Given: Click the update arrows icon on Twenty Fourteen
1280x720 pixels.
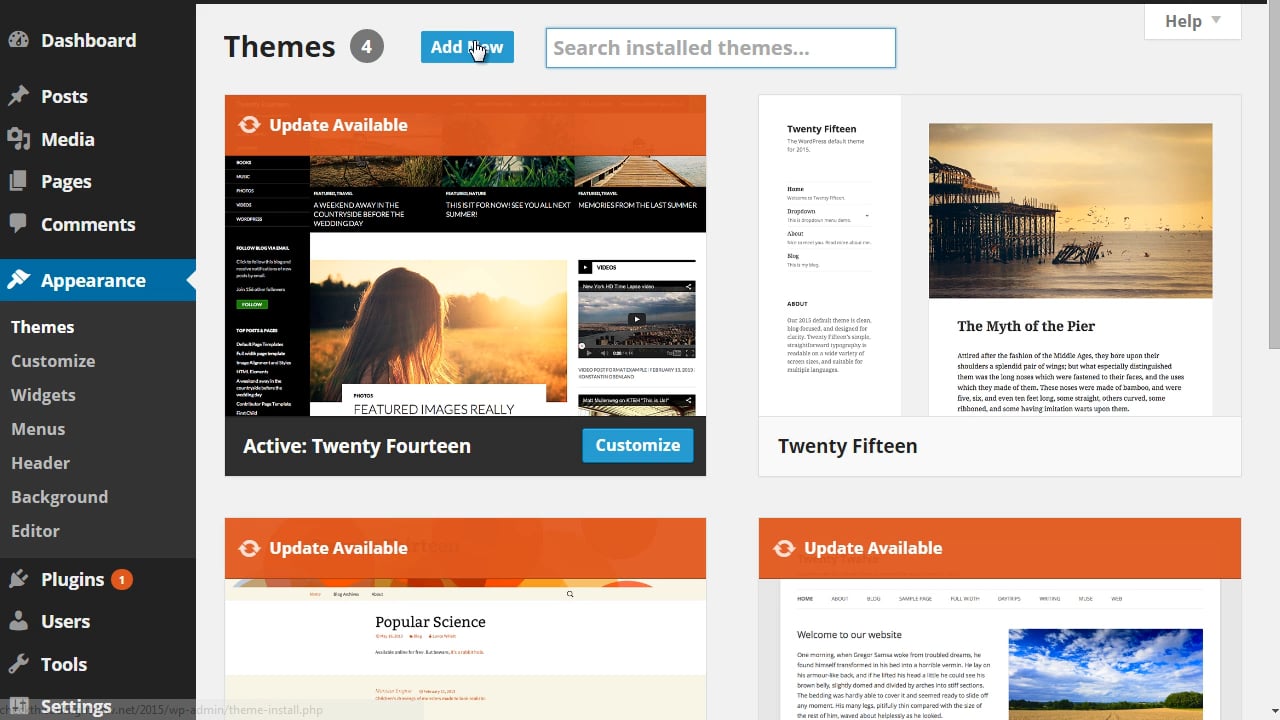Looking at the screenshot, I should click(249, 125).
